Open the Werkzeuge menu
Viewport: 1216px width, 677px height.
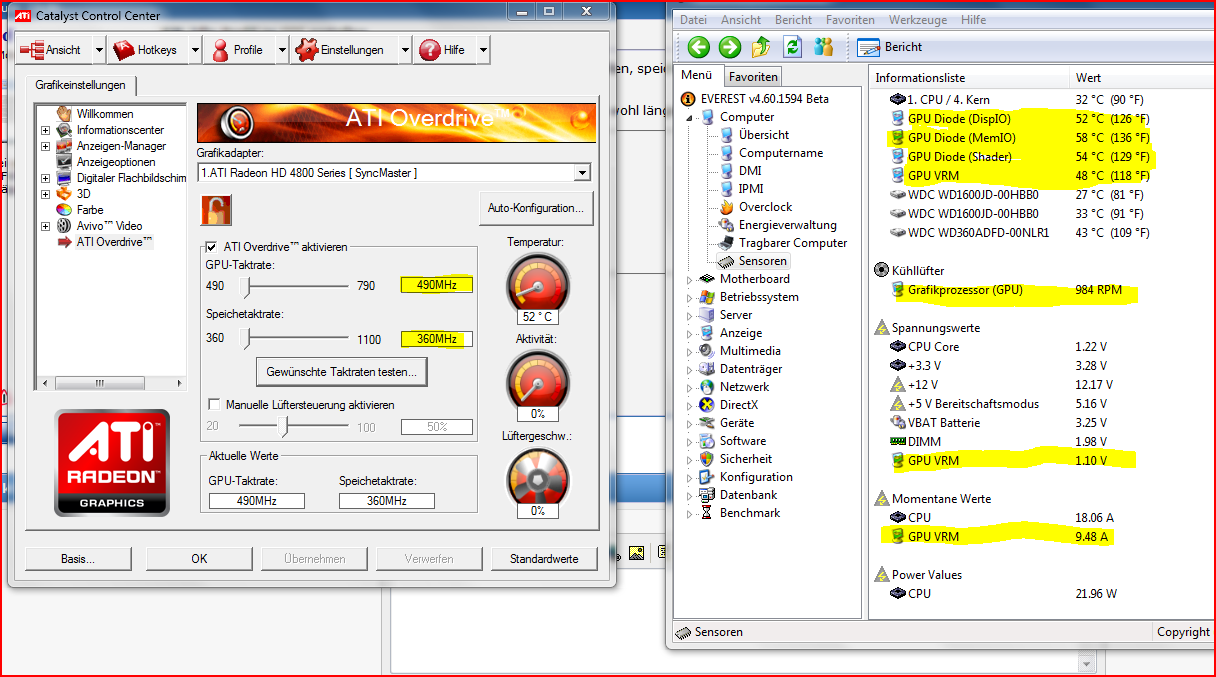(x=917, y=19)
